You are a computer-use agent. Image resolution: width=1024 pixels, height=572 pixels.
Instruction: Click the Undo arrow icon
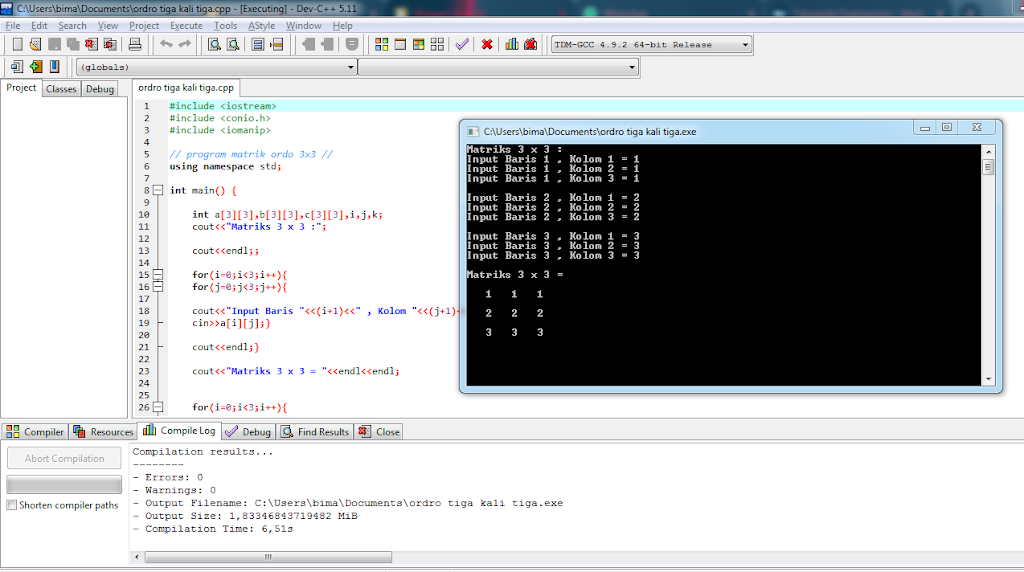click(166, 44)
